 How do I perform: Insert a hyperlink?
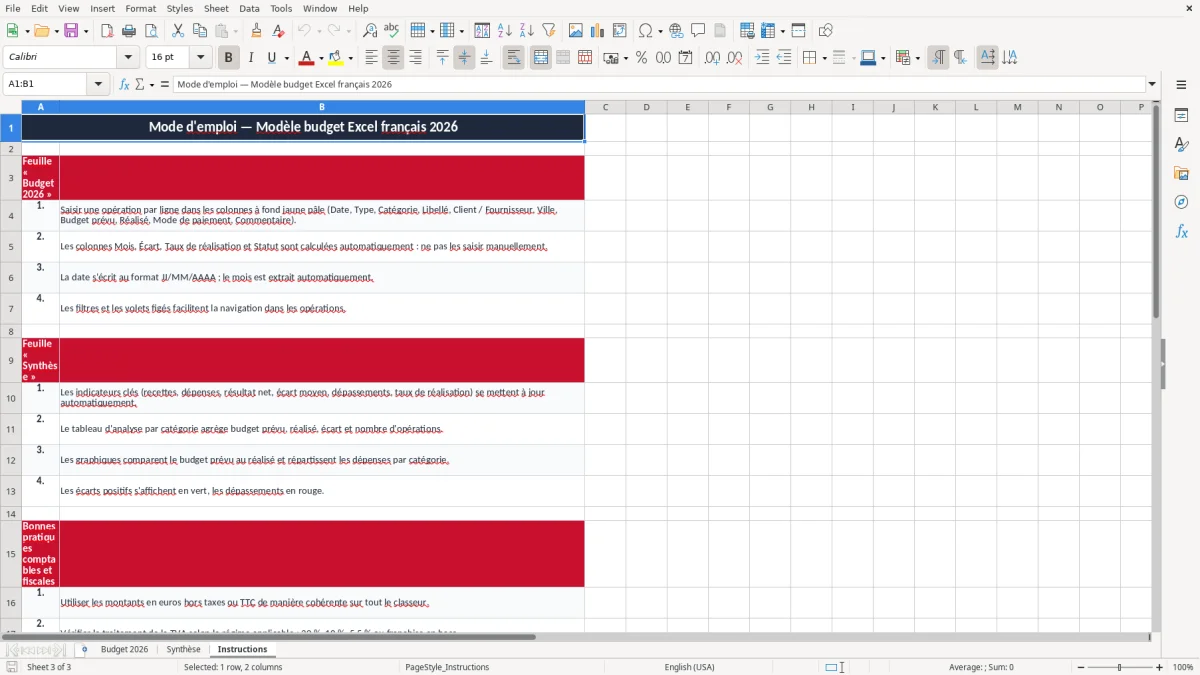pos(677,31)
